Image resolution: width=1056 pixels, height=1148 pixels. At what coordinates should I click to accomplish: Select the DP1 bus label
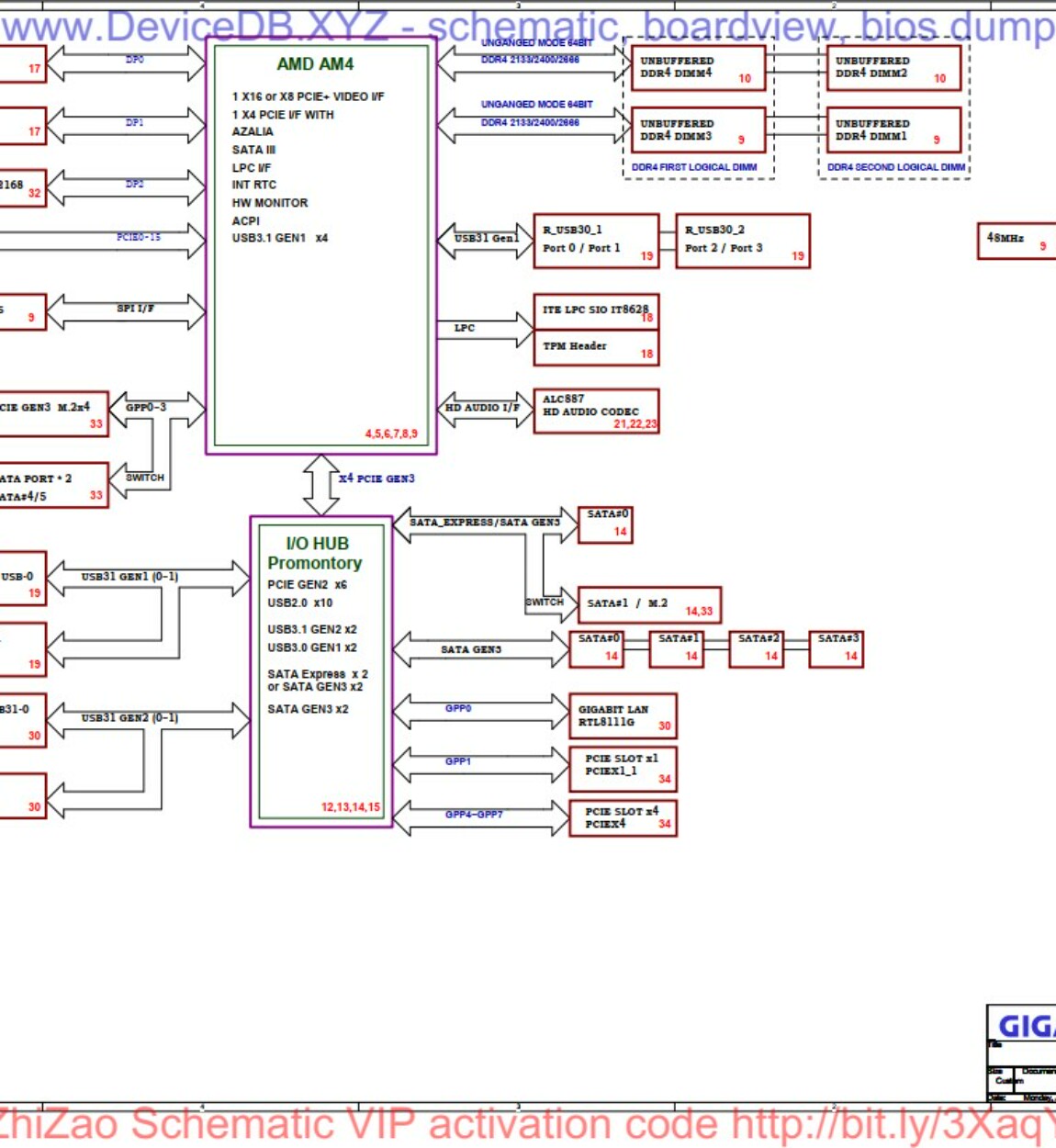(134, 122)
